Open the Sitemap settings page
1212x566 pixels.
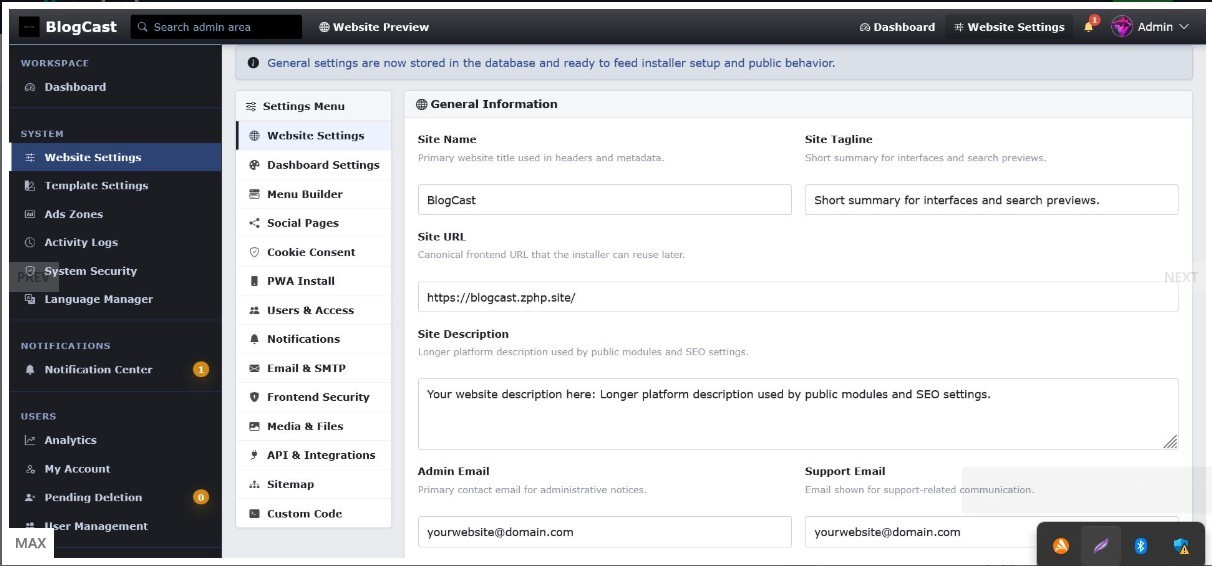tap(314, 484)
